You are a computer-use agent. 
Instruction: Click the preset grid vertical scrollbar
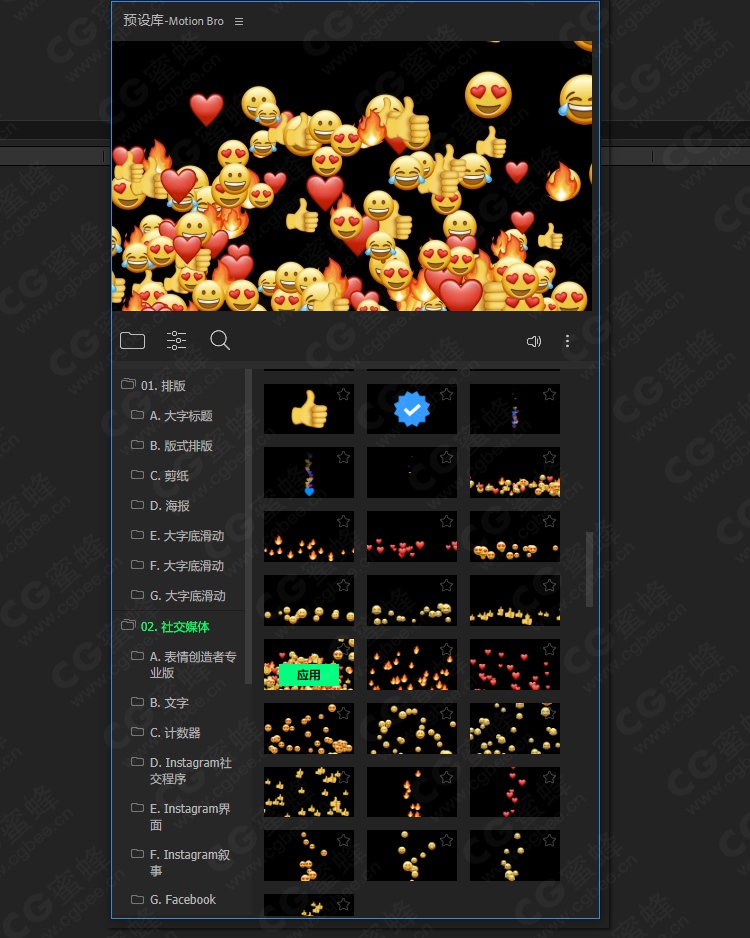(x=589, y=570)
